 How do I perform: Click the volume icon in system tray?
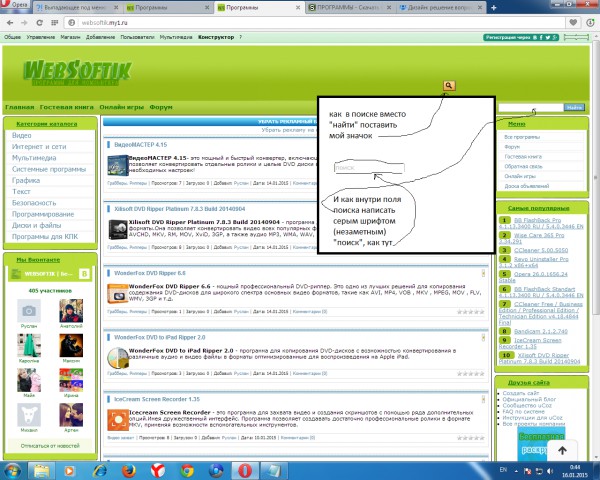(x=550, y=471)
